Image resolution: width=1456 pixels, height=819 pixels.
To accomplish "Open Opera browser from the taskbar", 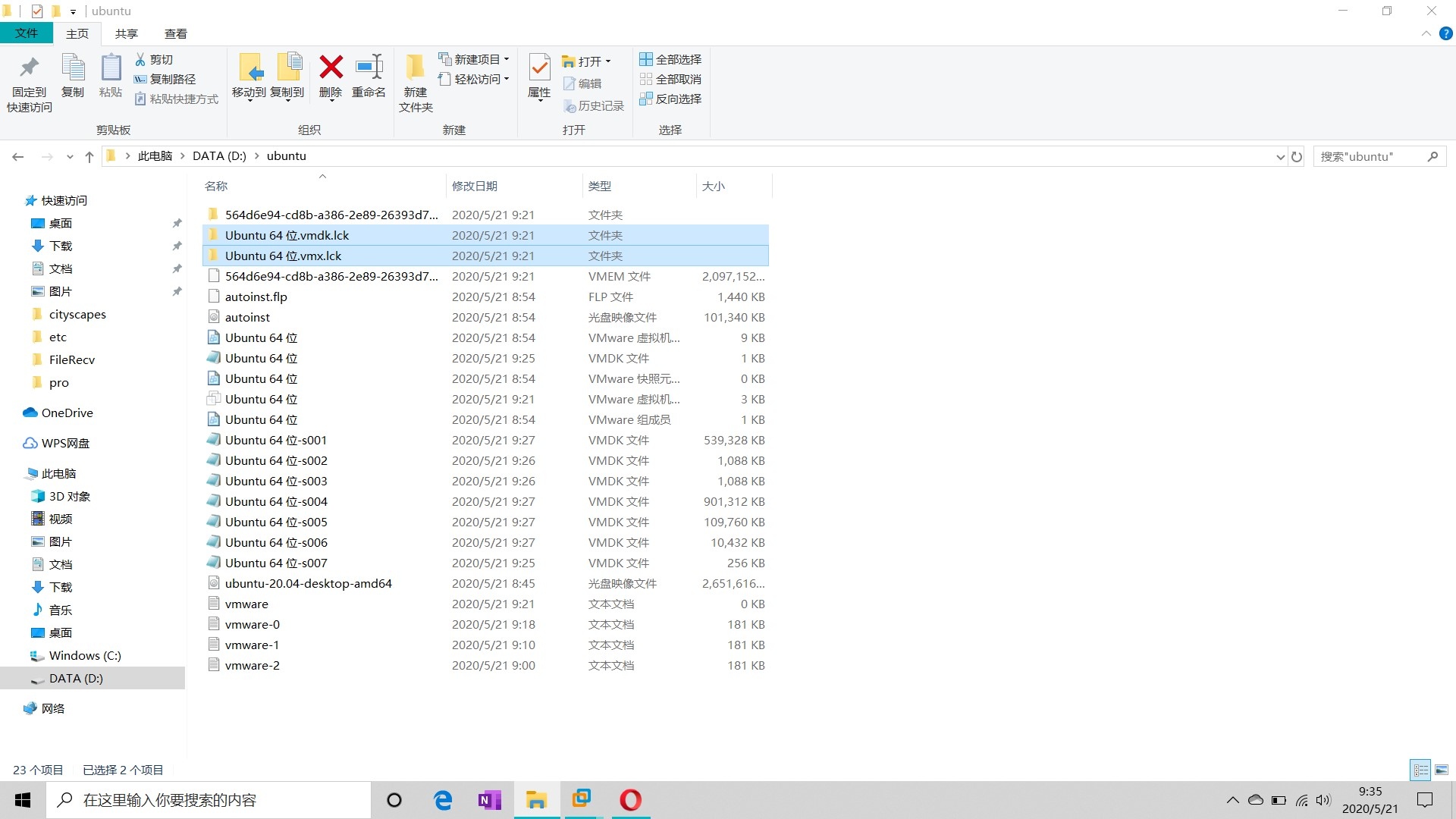I will [x=630, y=800].
